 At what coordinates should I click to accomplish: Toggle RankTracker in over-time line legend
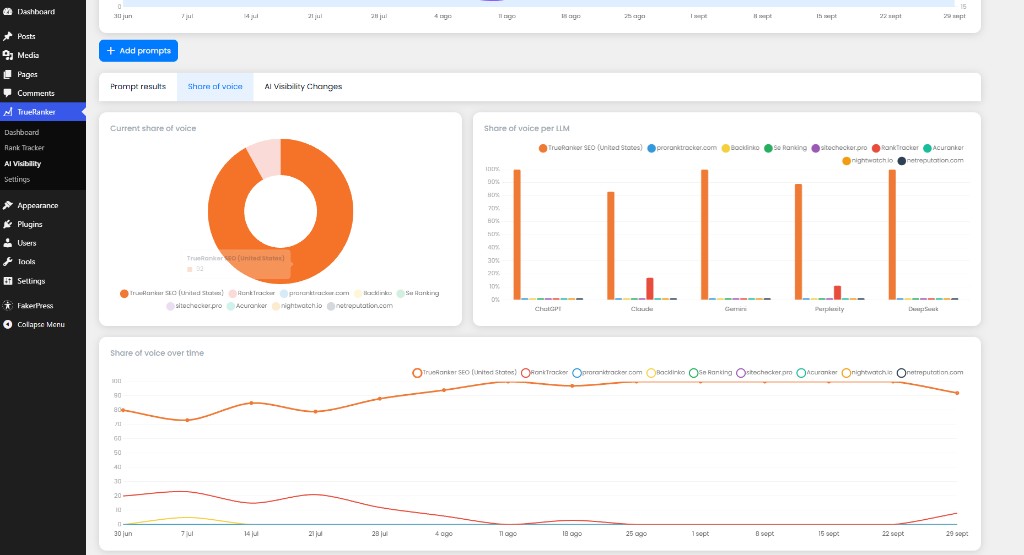click(x=545, y=373)
